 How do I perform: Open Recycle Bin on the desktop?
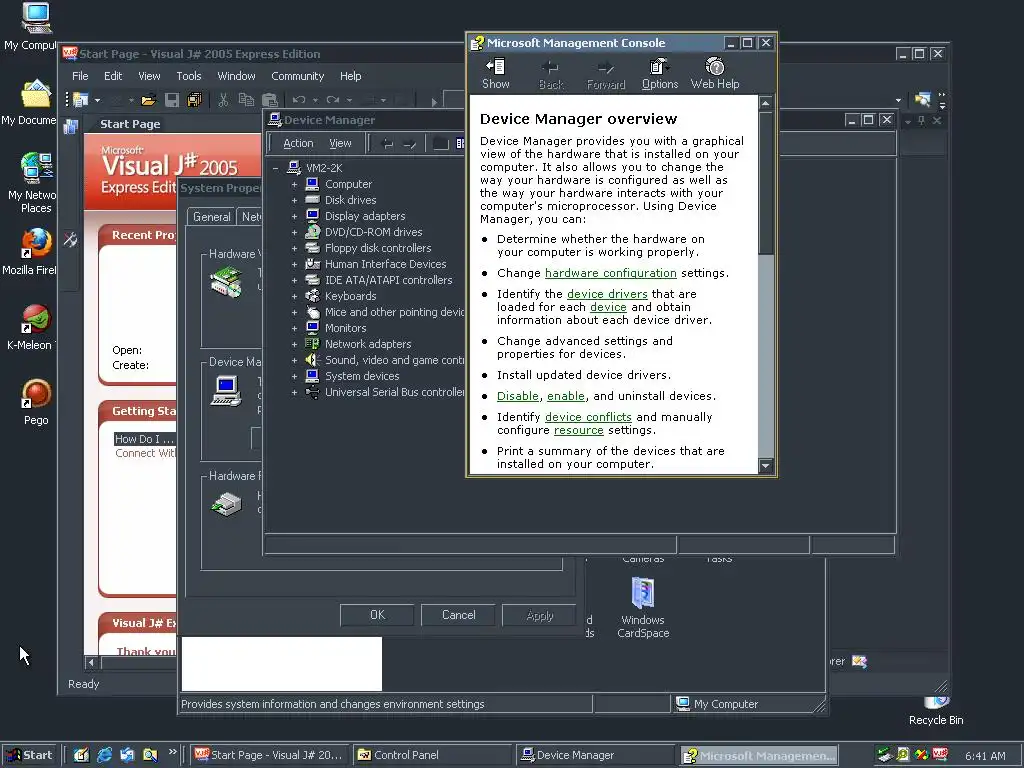point(936,712)
